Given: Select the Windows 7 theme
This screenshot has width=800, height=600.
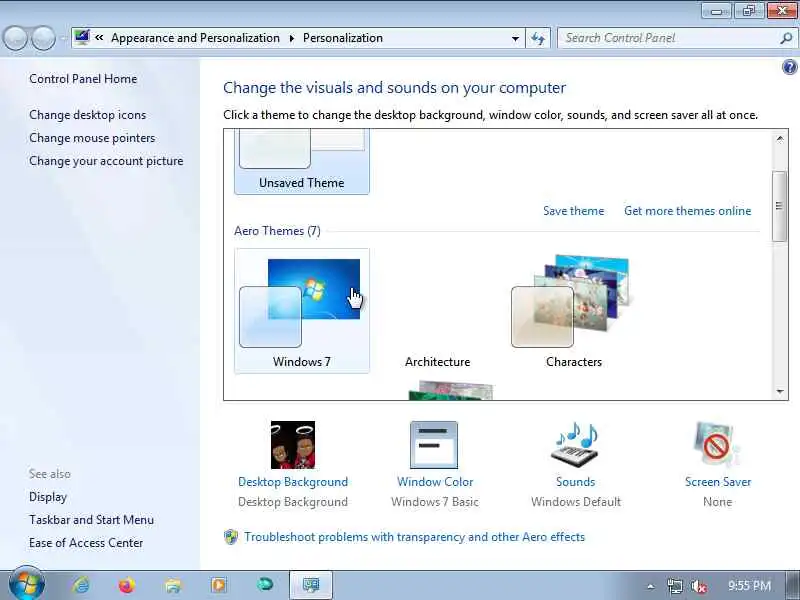Looking at the screenshot, I should click(x=302, y=311).
